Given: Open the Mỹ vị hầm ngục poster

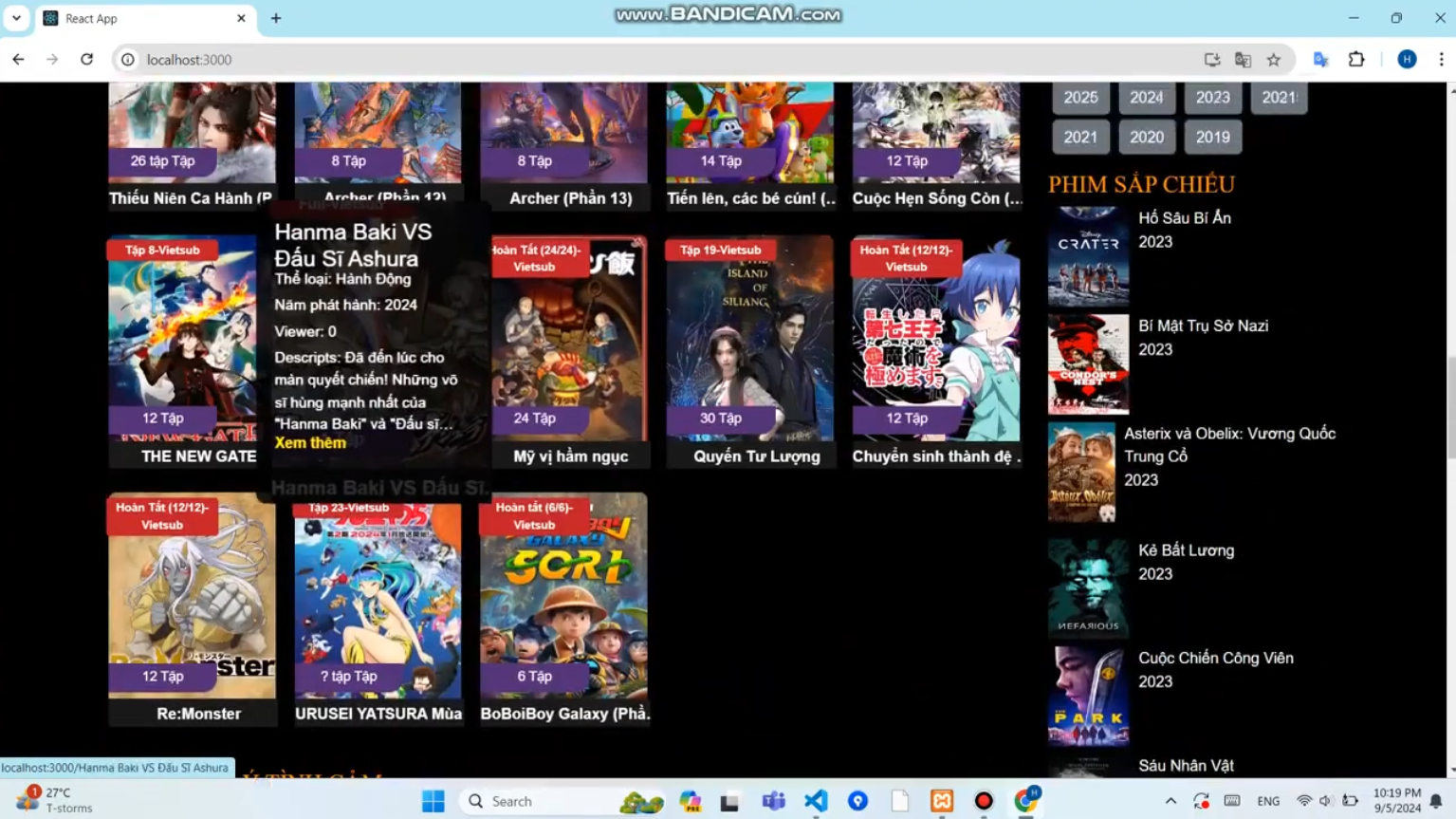Looking at the screenshot, I should pyautogui.click(x=569, y=339).
